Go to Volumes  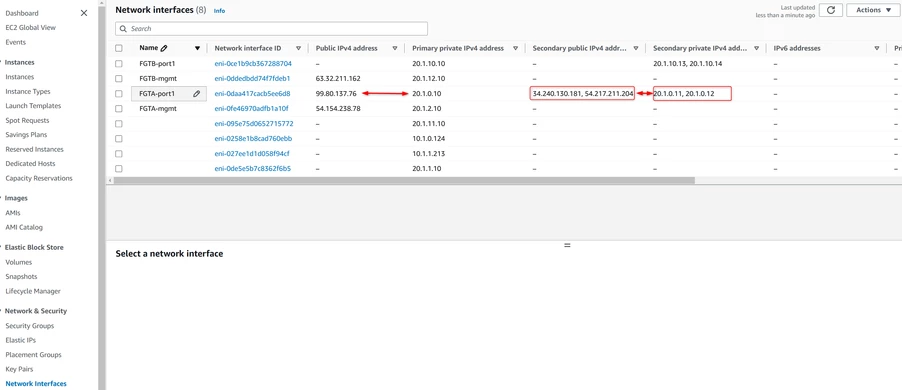18,262
